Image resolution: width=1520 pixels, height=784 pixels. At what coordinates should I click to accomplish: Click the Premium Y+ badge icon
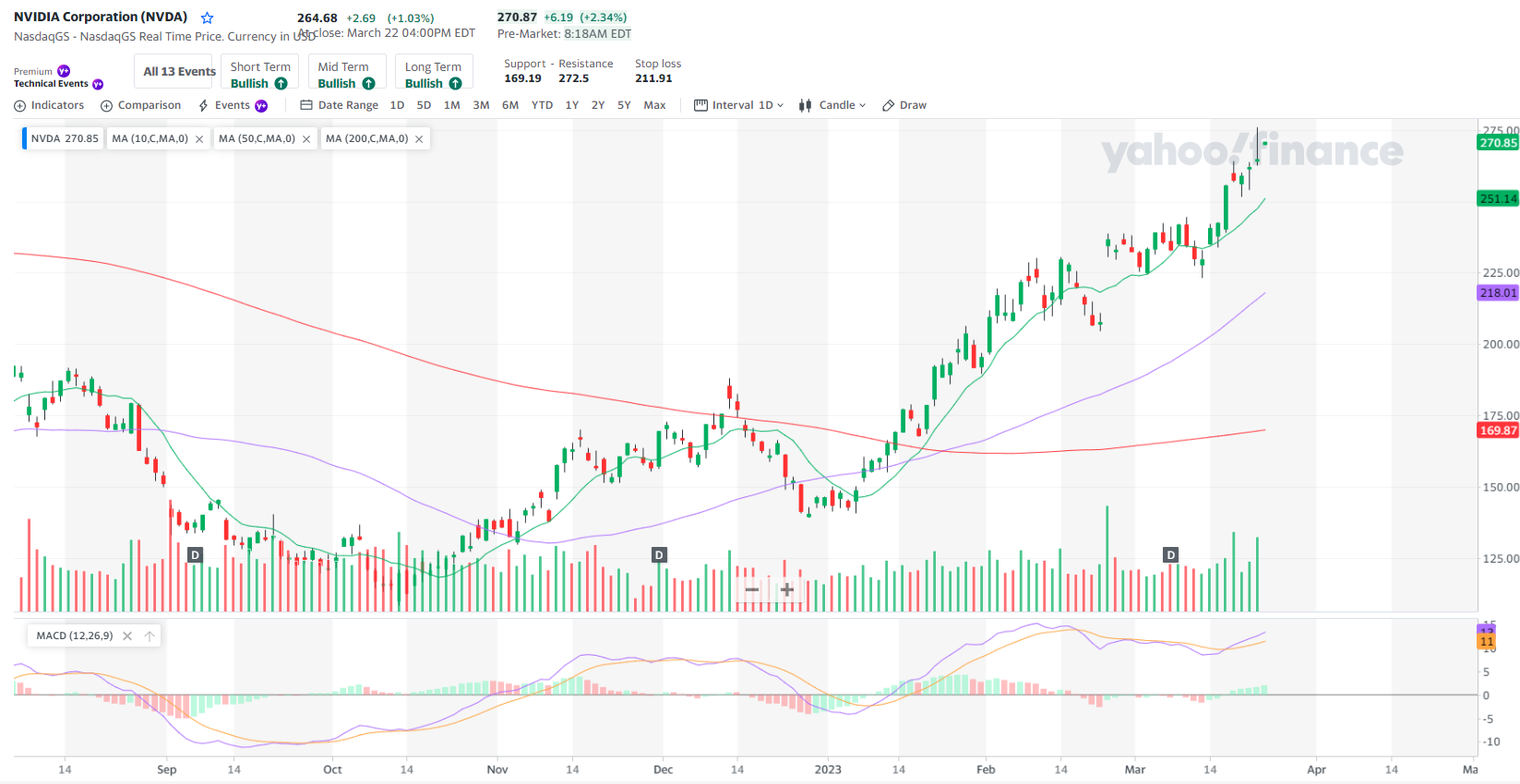[64, 71]
